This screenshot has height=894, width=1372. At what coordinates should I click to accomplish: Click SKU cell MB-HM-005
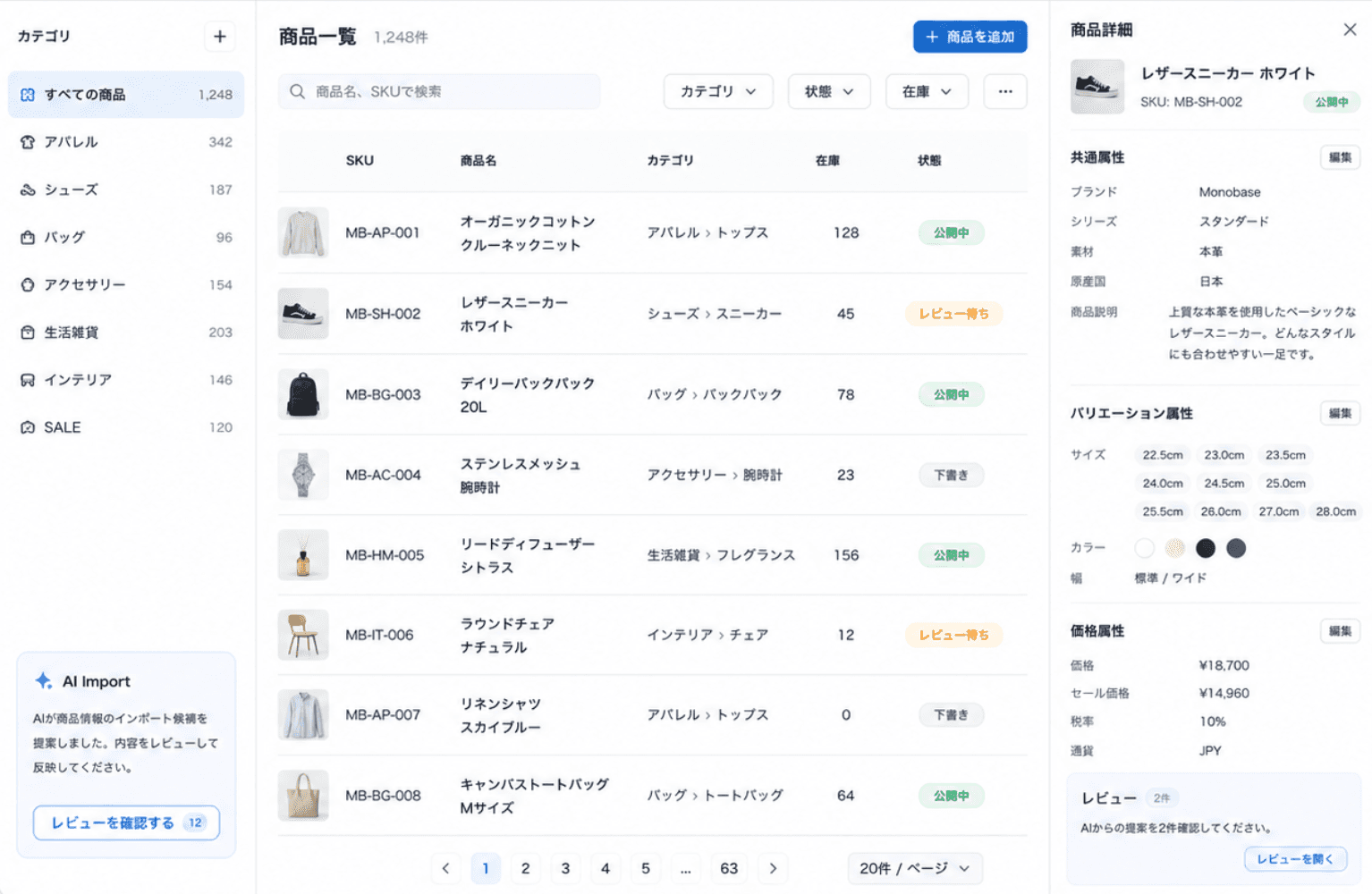point(385,555)
